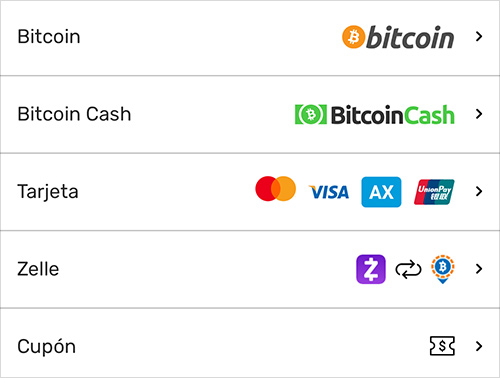Click the Mastercard icon

pyautogui.click(x=275, y=189)
